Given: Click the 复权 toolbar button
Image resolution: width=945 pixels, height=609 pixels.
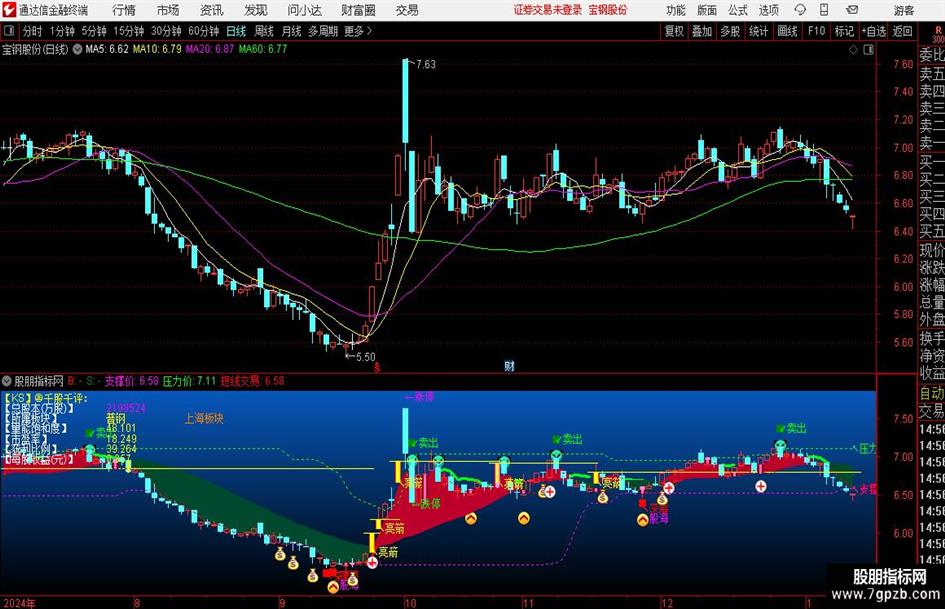Looking at the screenshot, I should point(674,31).
